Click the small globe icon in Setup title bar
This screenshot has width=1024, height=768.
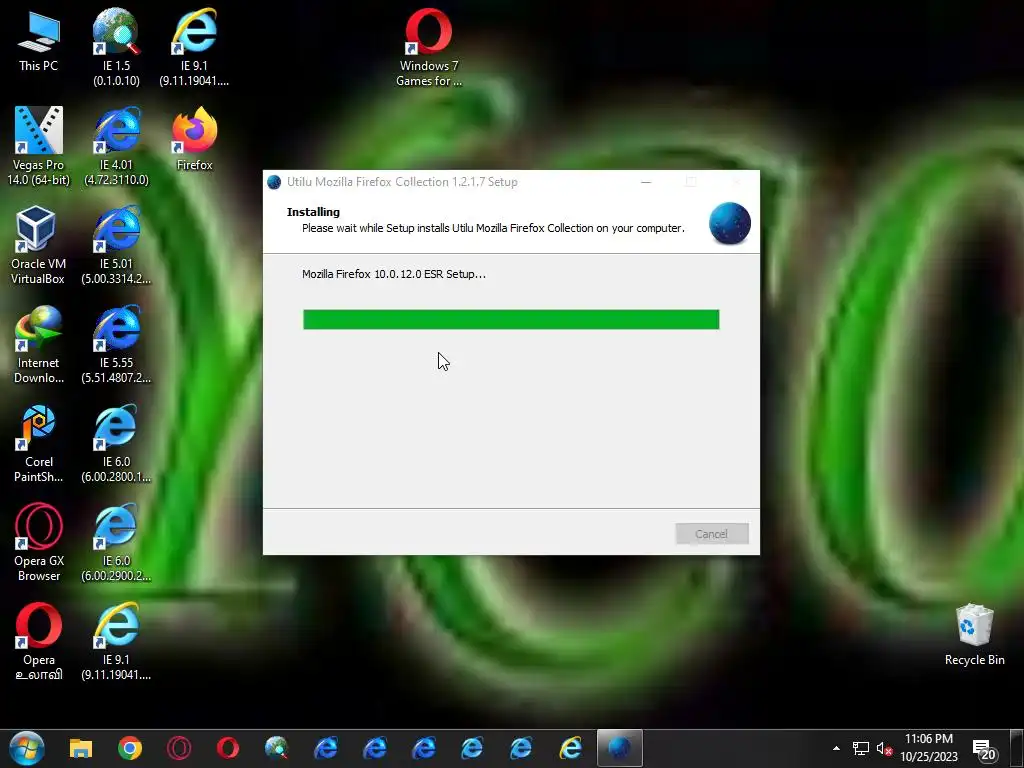coord(274,182)
